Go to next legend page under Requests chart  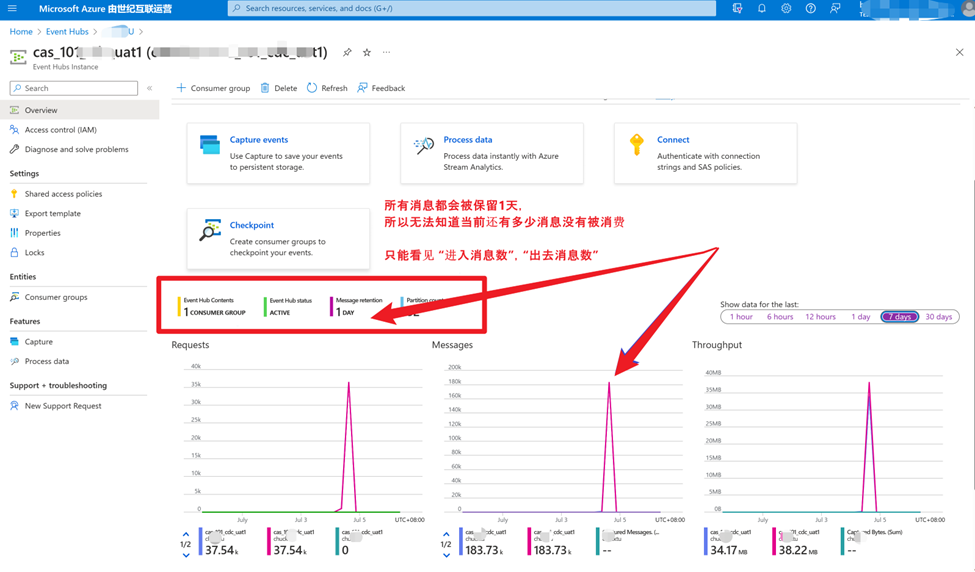186,553
